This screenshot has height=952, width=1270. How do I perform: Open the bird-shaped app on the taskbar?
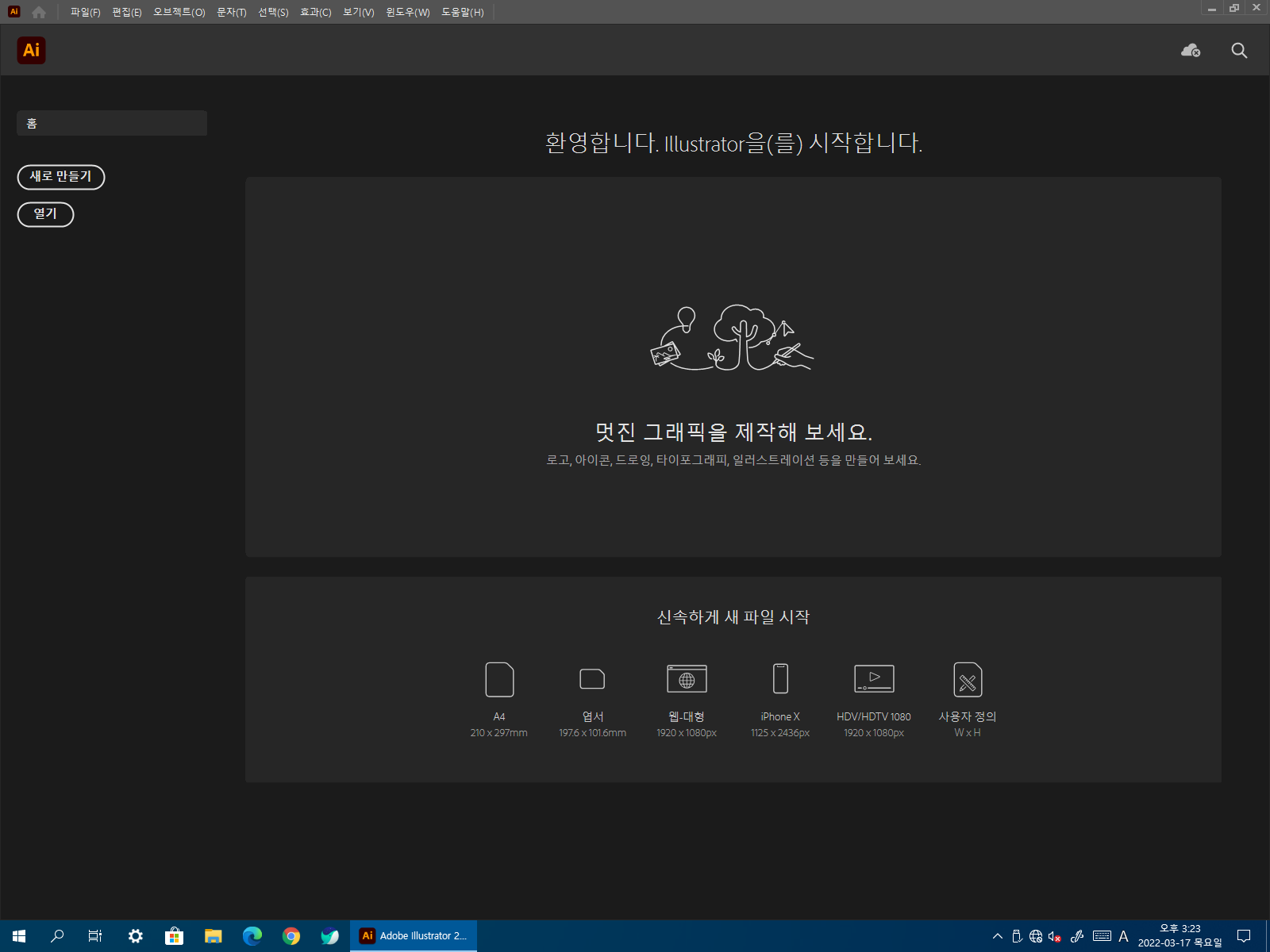click(329, 936)
